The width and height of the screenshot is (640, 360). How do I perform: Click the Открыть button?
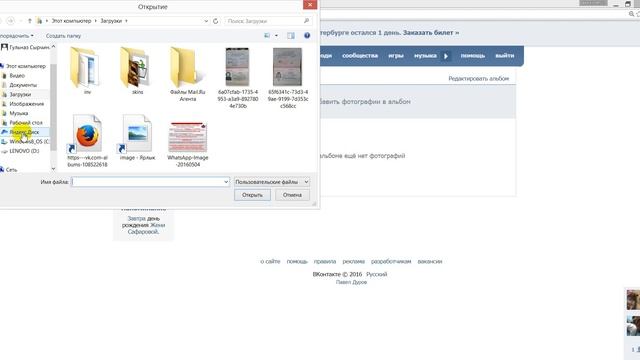click(x=252, y=195)
